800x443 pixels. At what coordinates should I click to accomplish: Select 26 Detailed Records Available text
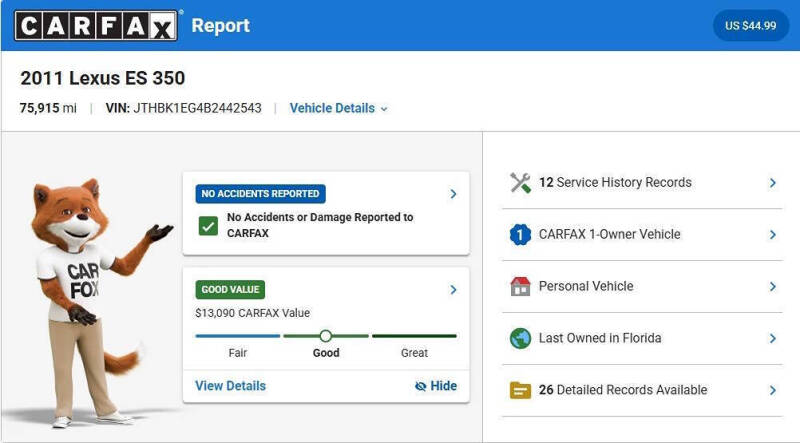(623, 390)
